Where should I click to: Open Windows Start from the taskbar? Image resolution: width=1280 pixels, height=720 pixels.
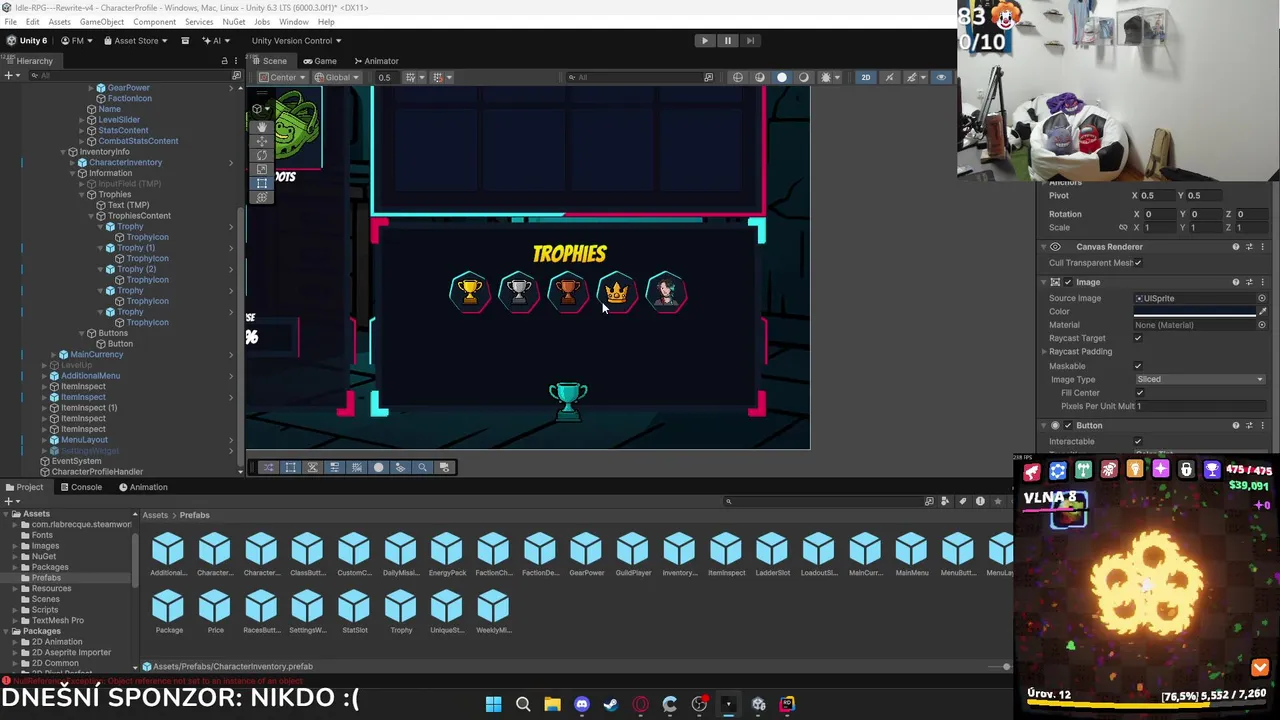(493, 704)
